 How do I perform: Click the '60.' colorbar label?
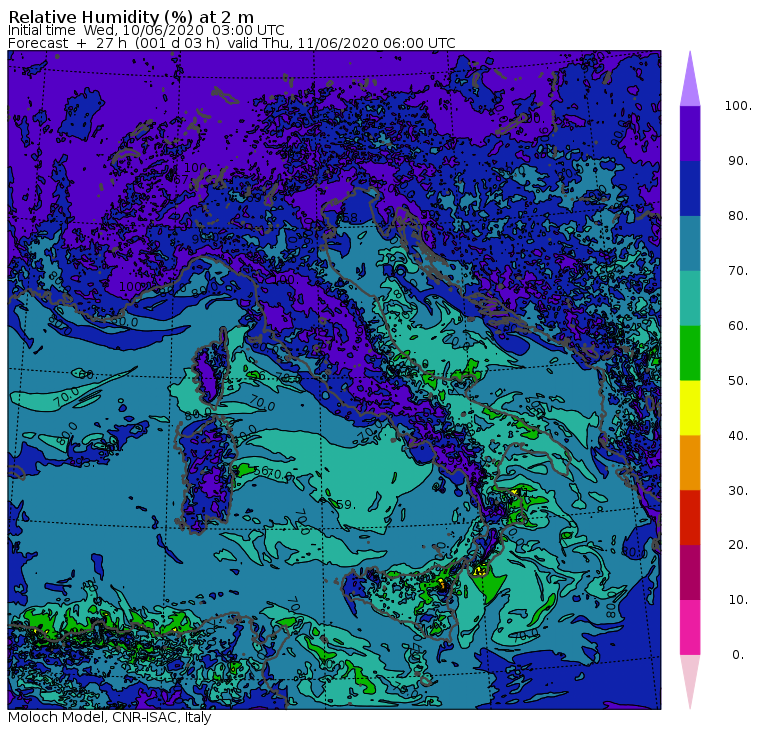click(739, 326)
